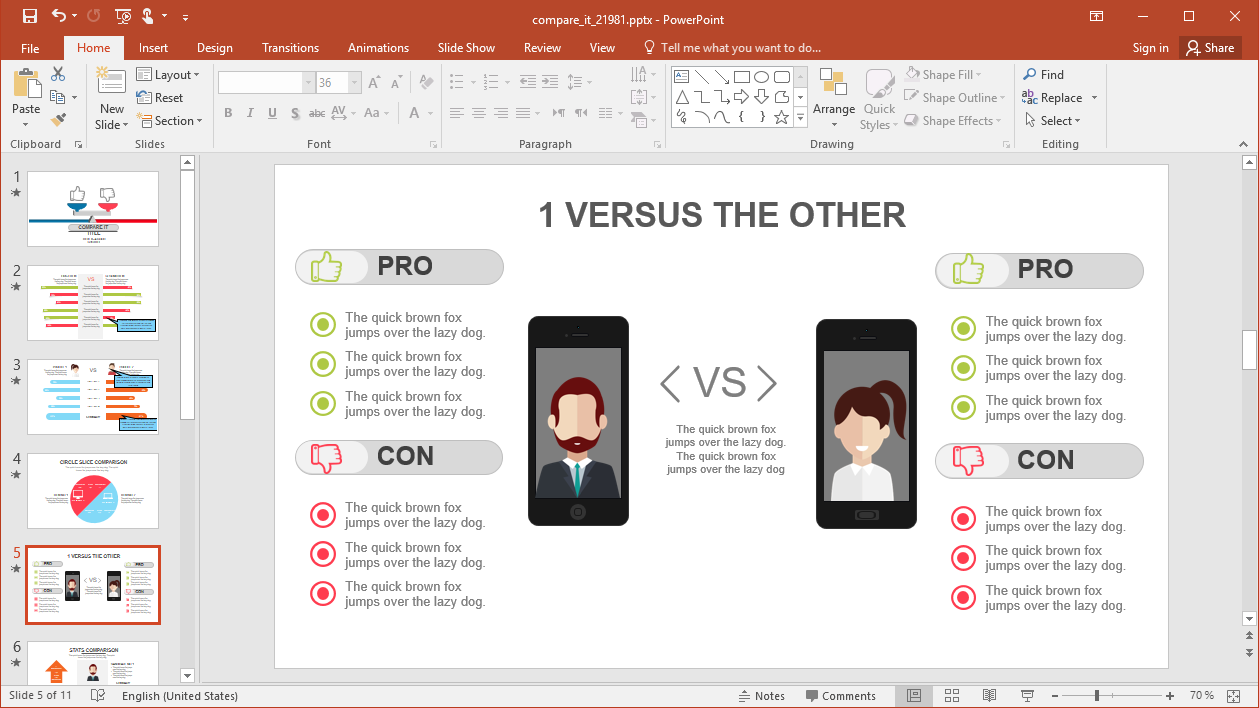Image resolution: width=1259 pixels, height=708 pixels.
Task: Open the font size dropdown
Action: [355, 83]
